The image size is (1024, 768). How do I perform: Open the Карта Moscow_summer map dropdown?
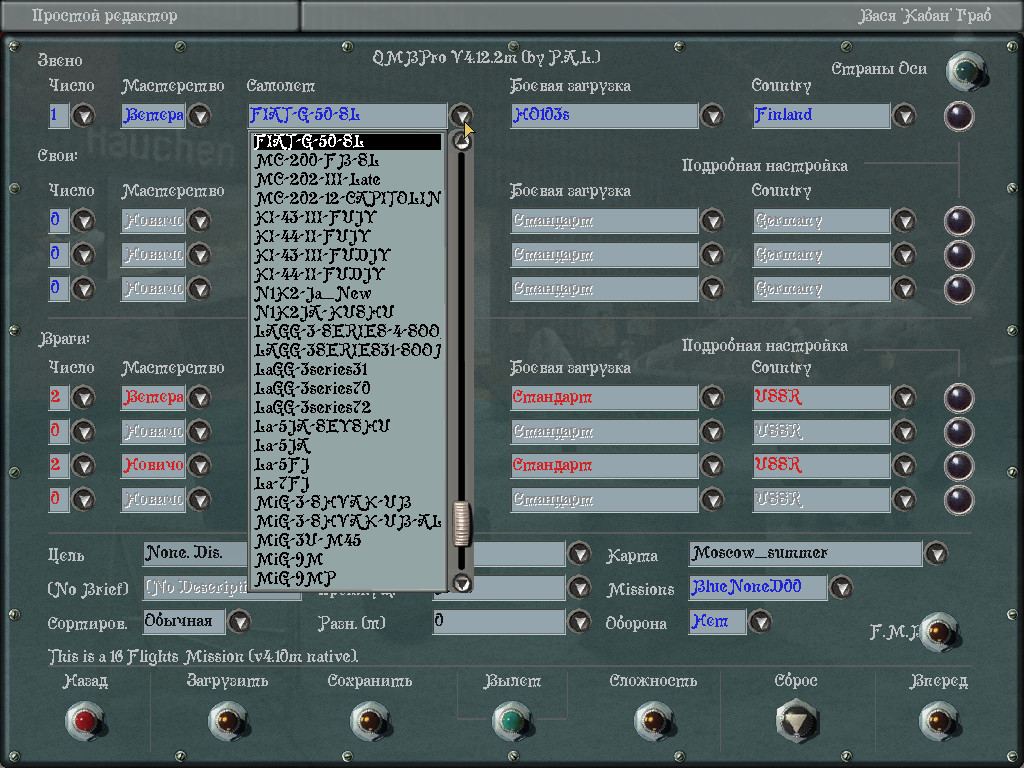click(x=936, y=554)
